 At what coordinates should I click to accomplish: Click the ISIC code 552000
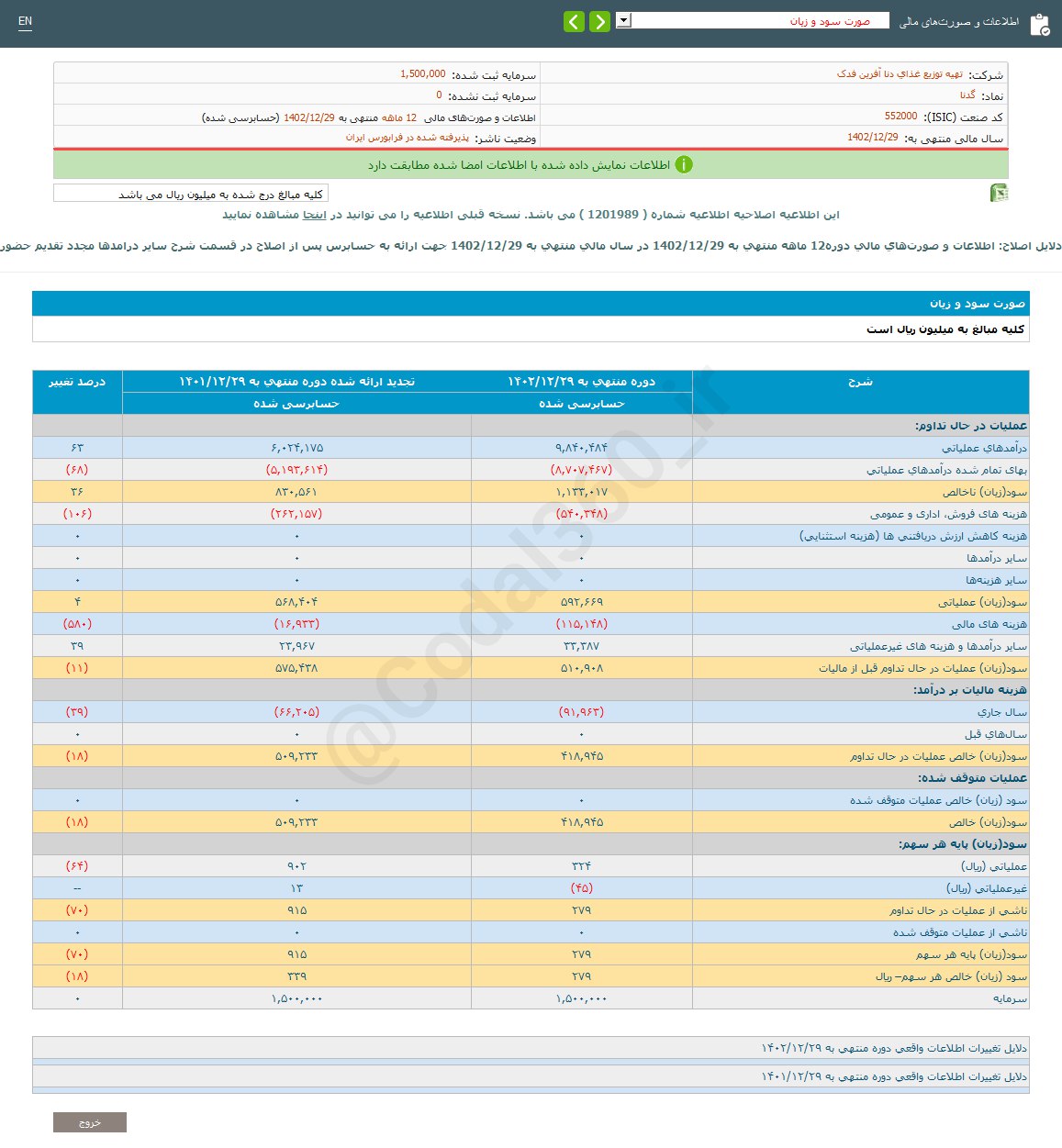pyautogui.click(x=900, y=117)
